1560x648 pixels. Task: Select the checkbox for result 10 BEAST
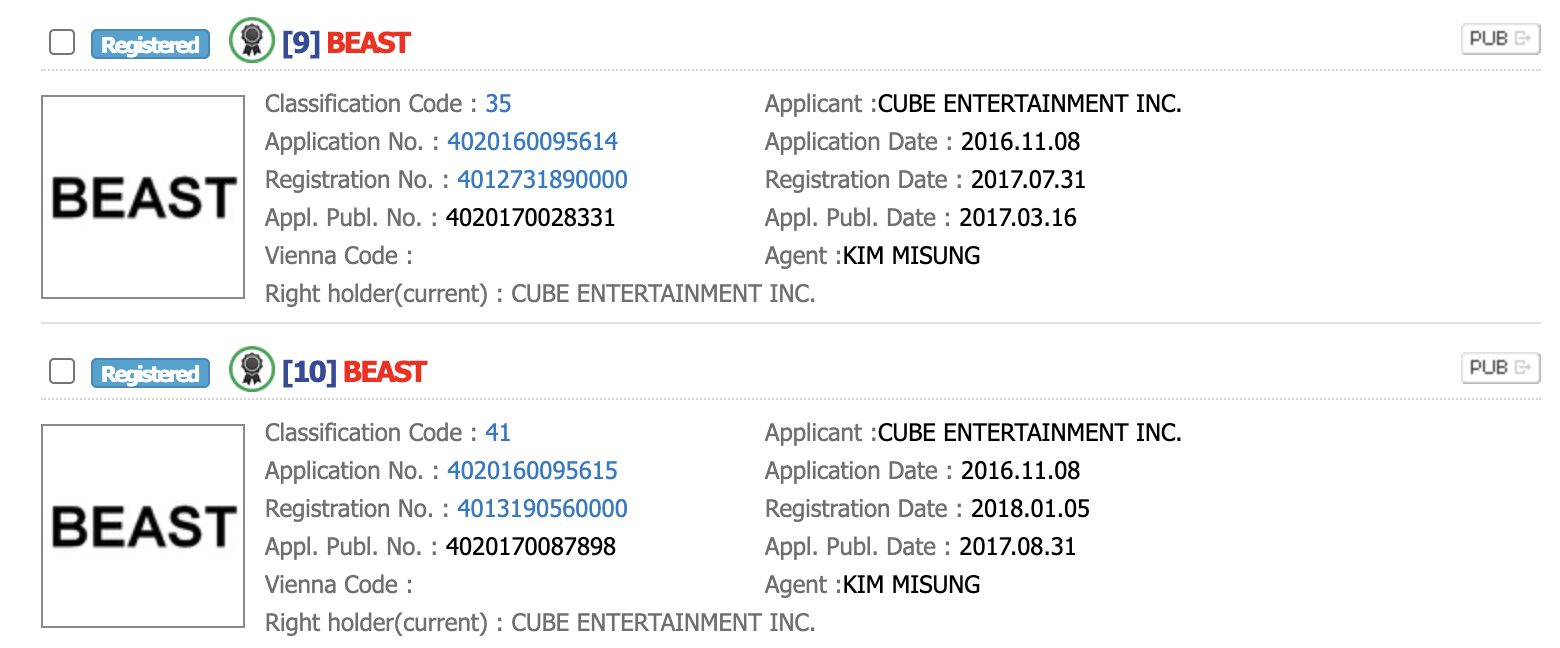62,372
